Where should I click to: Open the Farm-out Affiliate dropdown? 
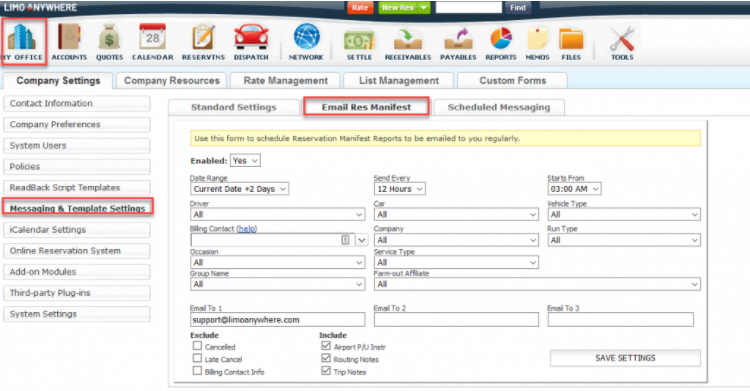pos(537,284)
